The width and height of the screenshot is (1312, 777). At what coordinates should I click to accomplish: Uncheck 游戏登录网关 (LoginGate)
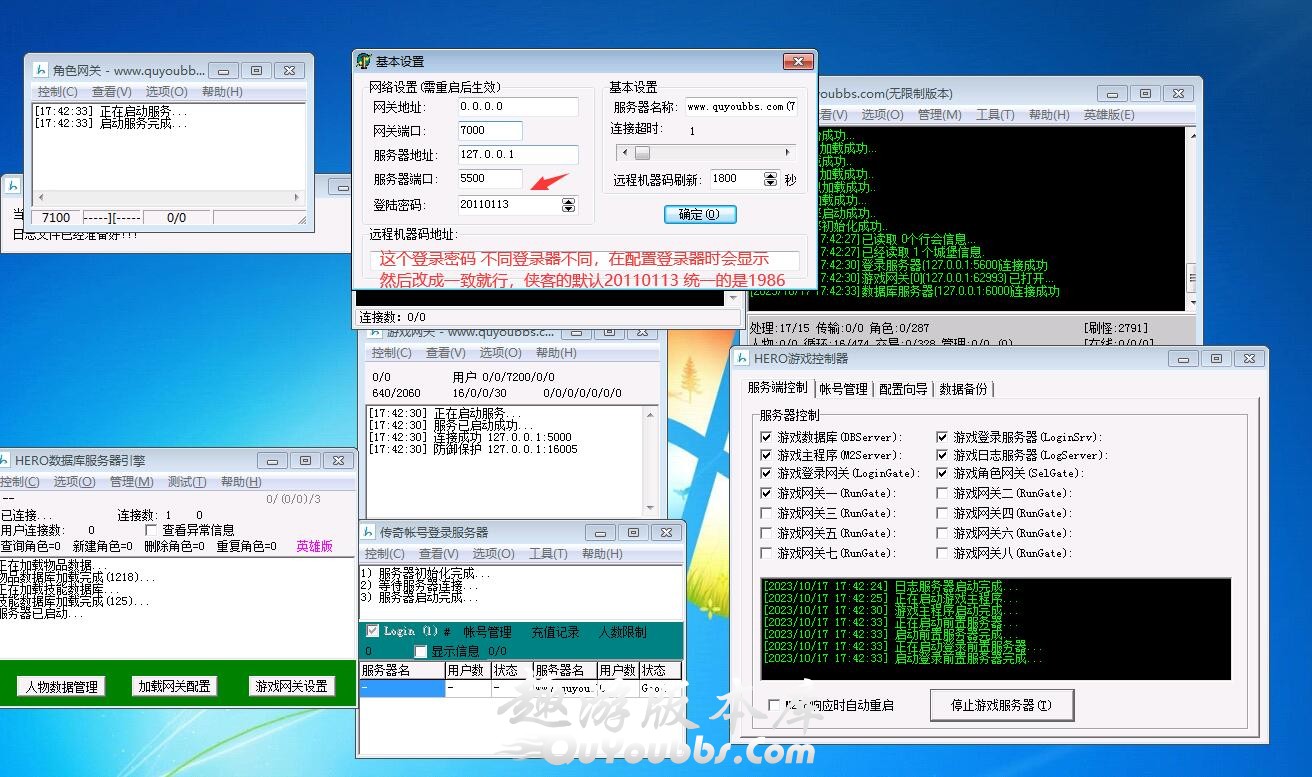pos(766,473)
